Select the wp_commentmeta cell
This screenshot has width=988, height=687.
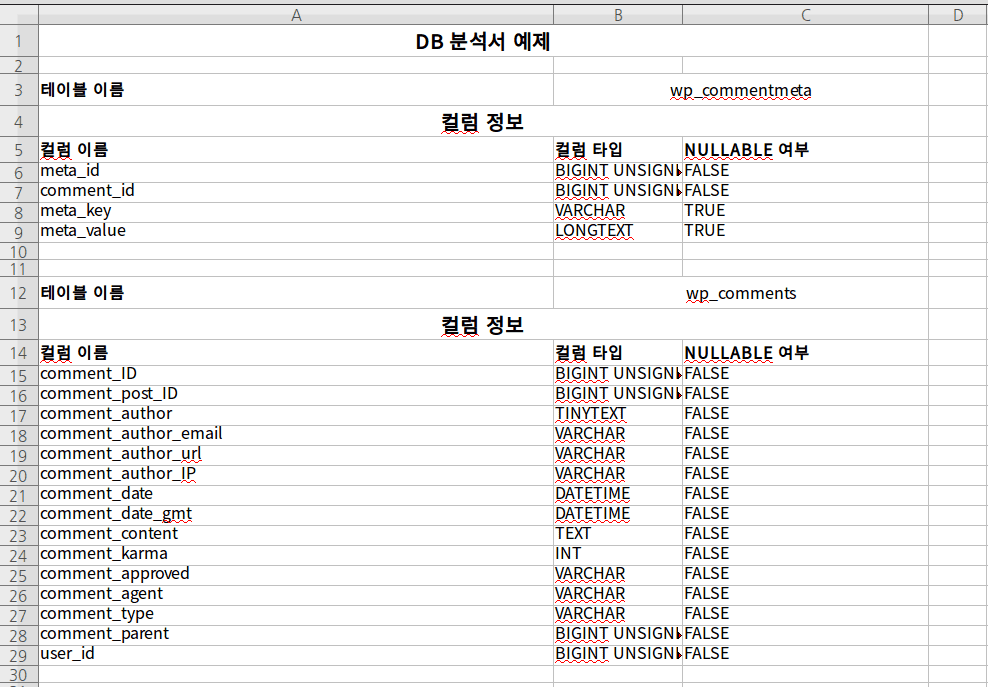click(x=740, y=91)
